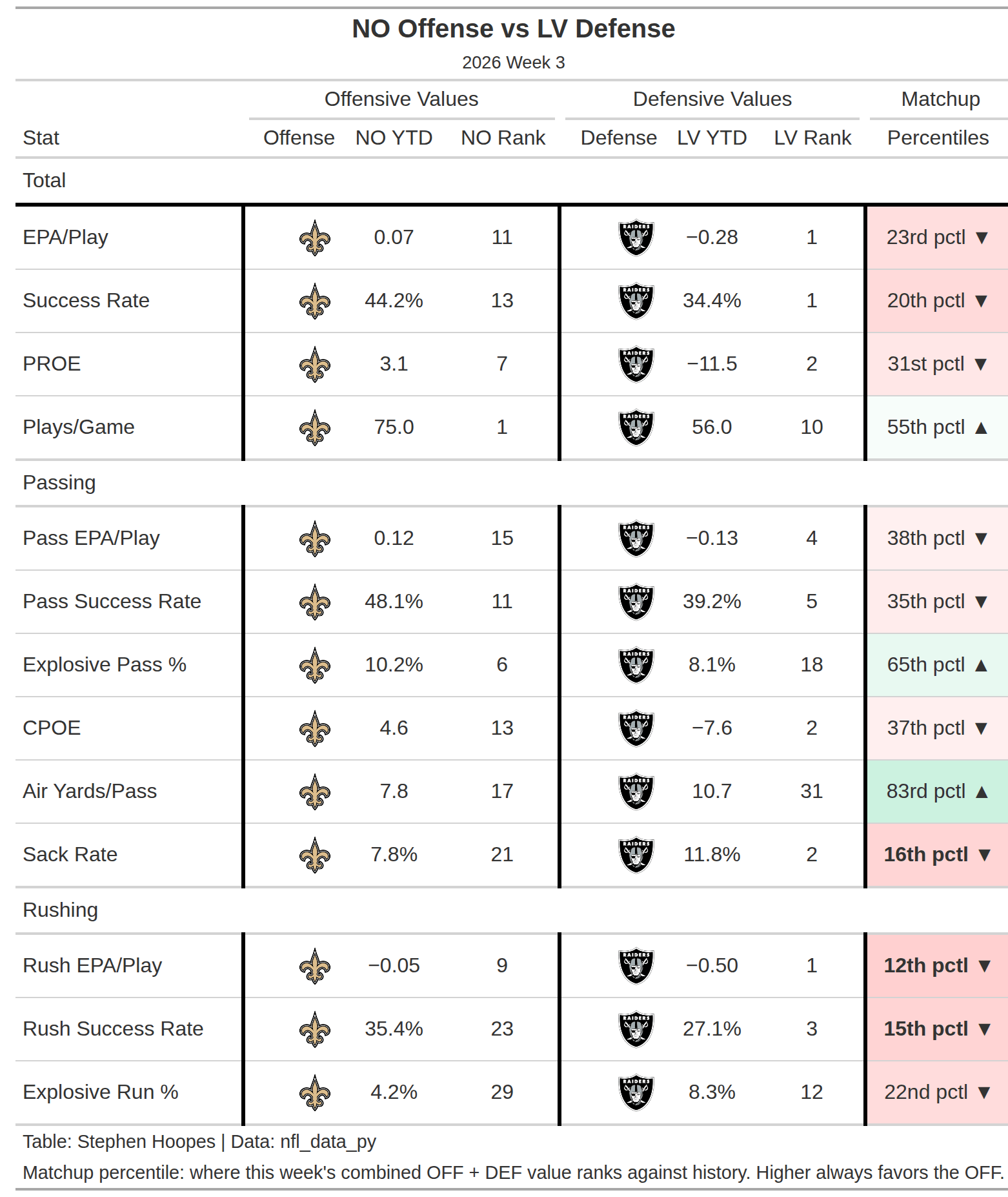Select the Raiders logo in CPOE row
The height and width of the screenshot is (1197, 1008).
click(x=636, y=728)
